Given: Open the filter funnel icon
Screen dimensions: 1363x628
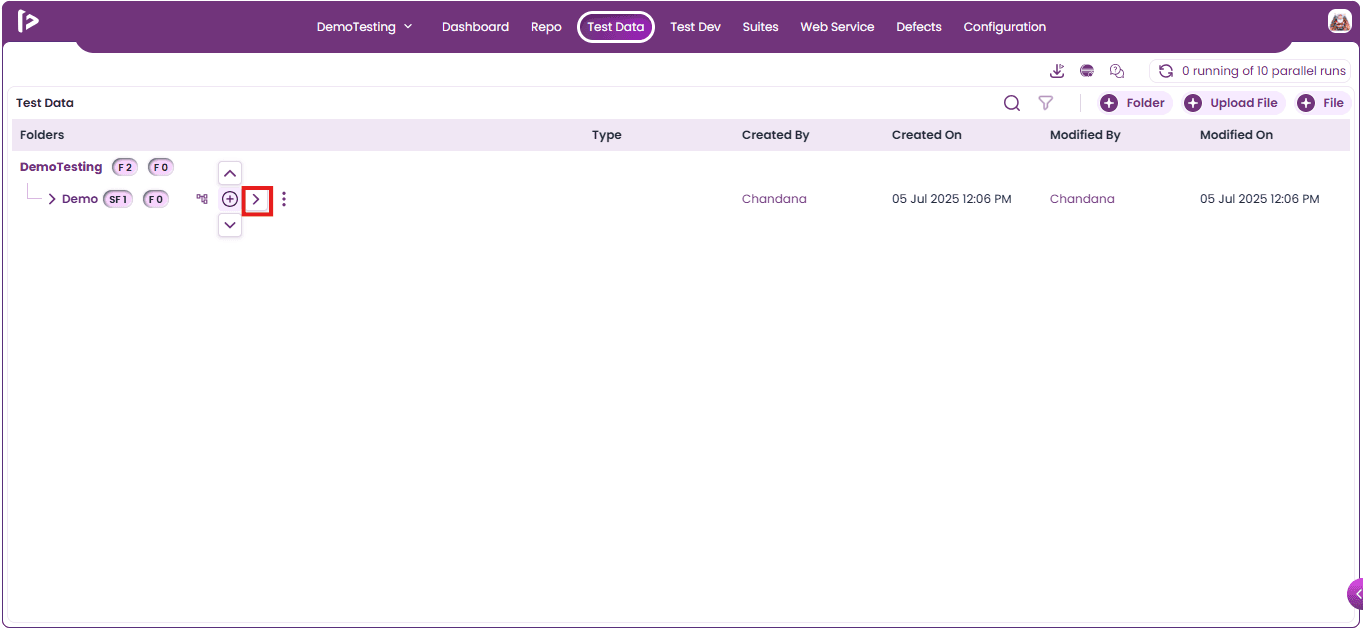Looking at the screenshot, I should coord(1046,103).
